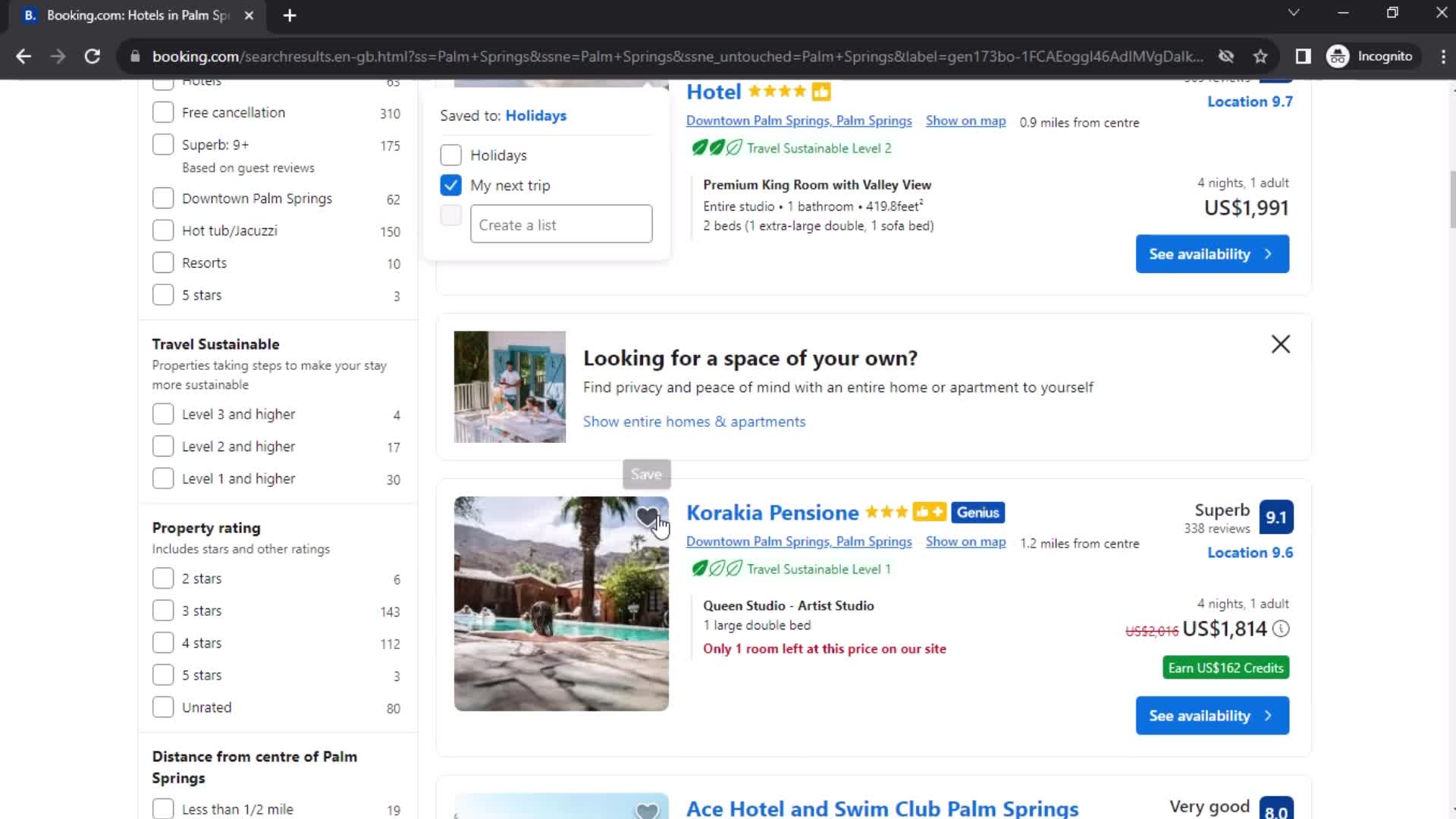Open the Korakia Pensione hotel title

click(772, 513)
